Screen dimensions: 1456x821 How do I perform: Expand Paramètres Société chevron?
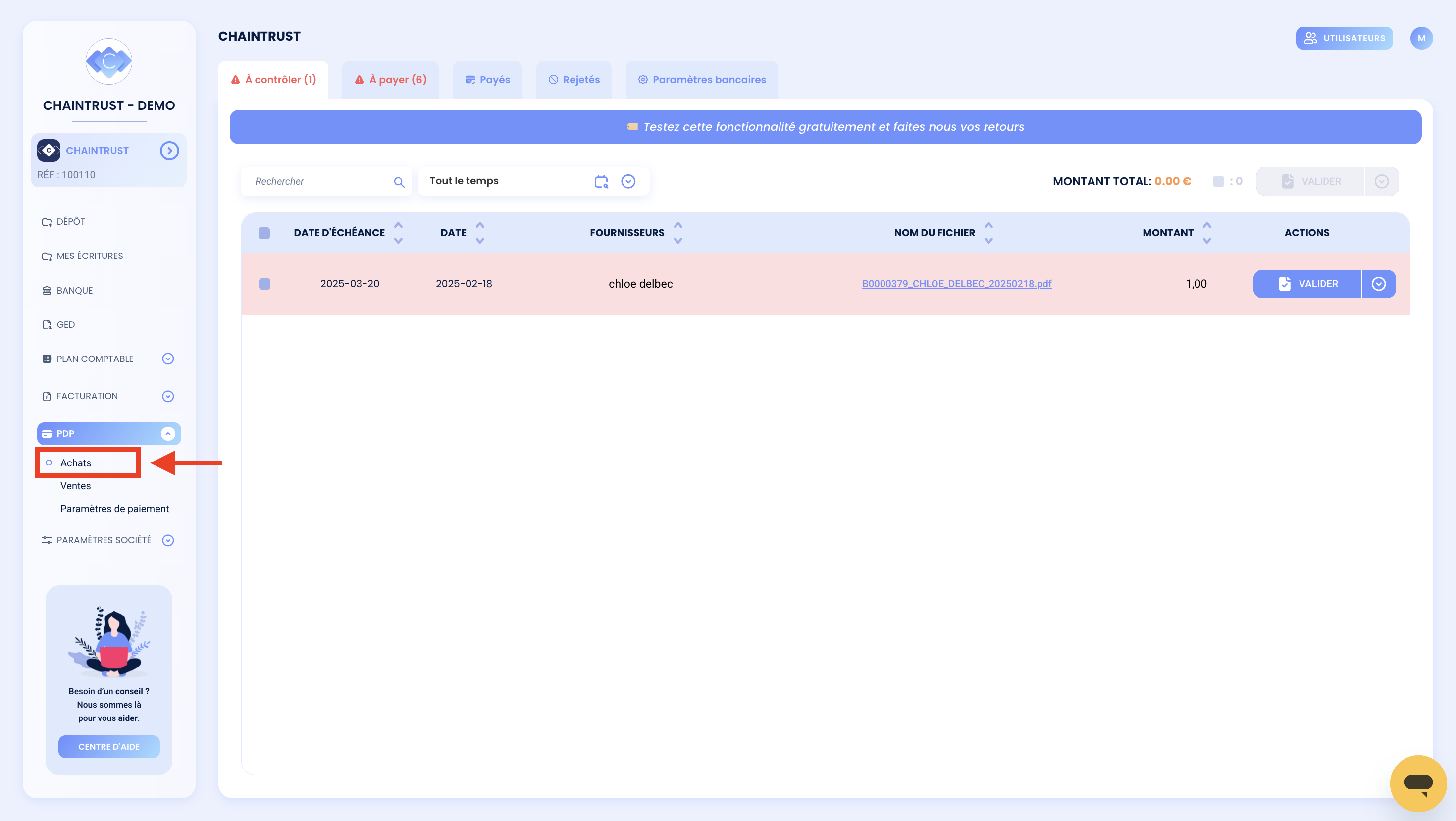tap(168, 540)
